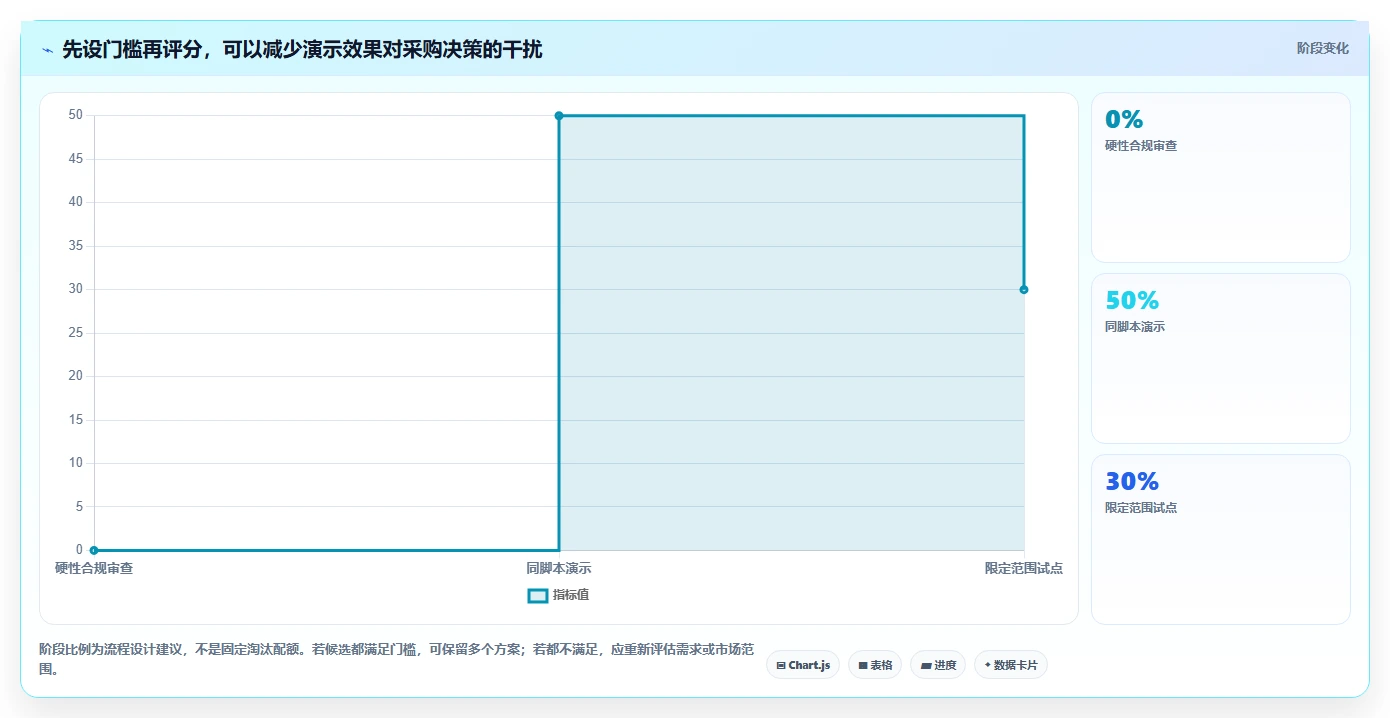Click the x-axis label 硬性合规审查
Viewport: 1390px width, 718px height.
[94, 568]
